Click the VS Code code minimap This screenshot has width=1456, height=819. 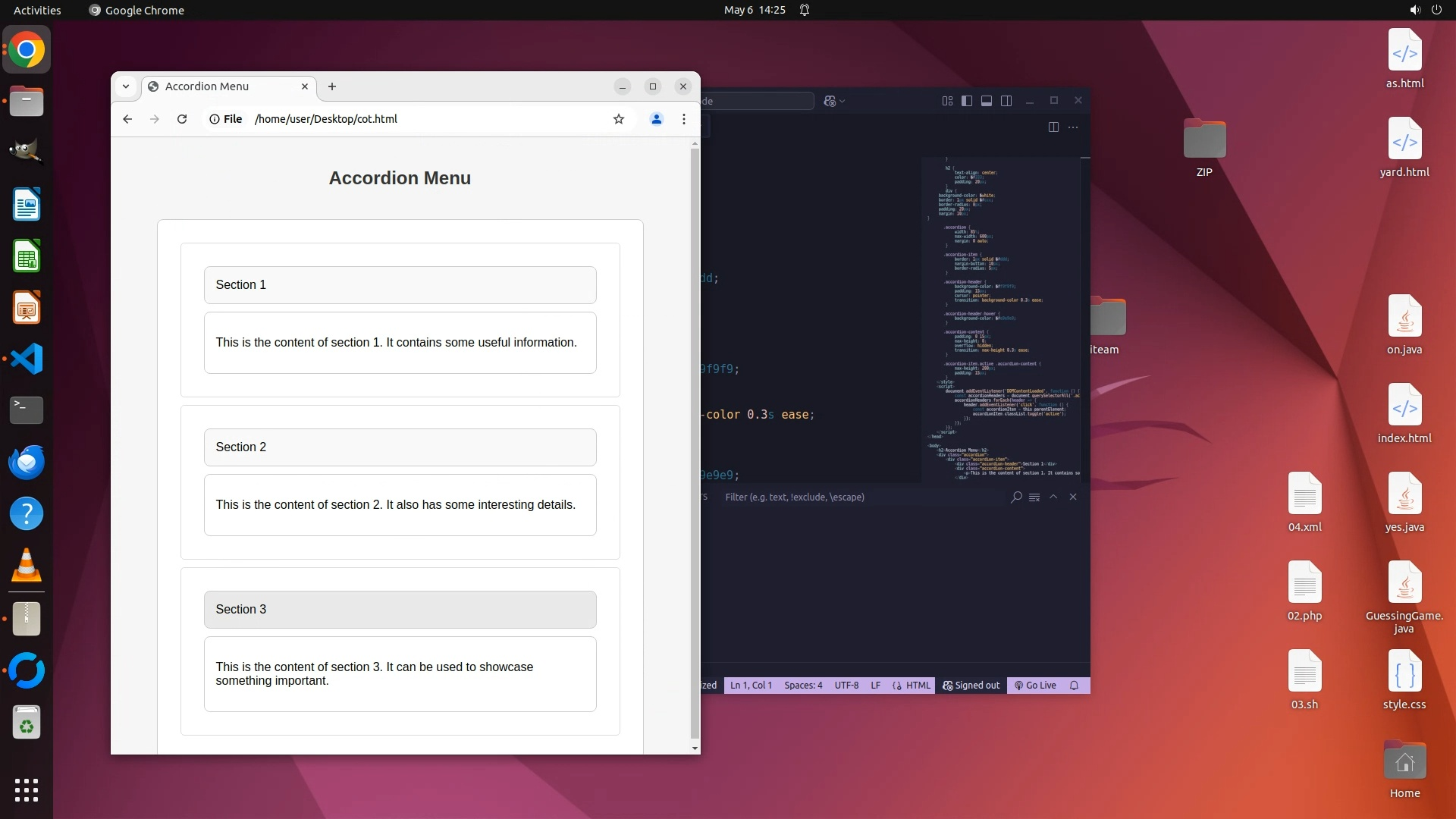tap(1001, 318)
